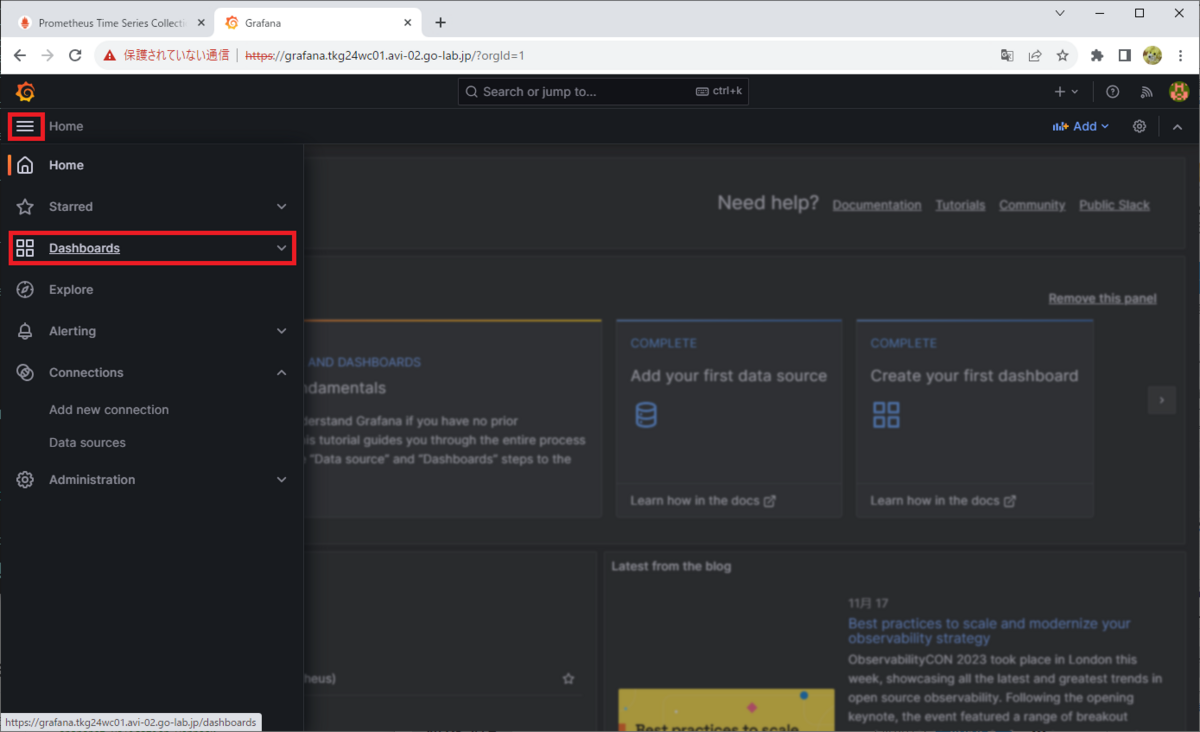Image resolution: width=1200 pixels, height=732 pixels.
Task: Click the Home icon in sidebar
Action: [x=26, y=165]
